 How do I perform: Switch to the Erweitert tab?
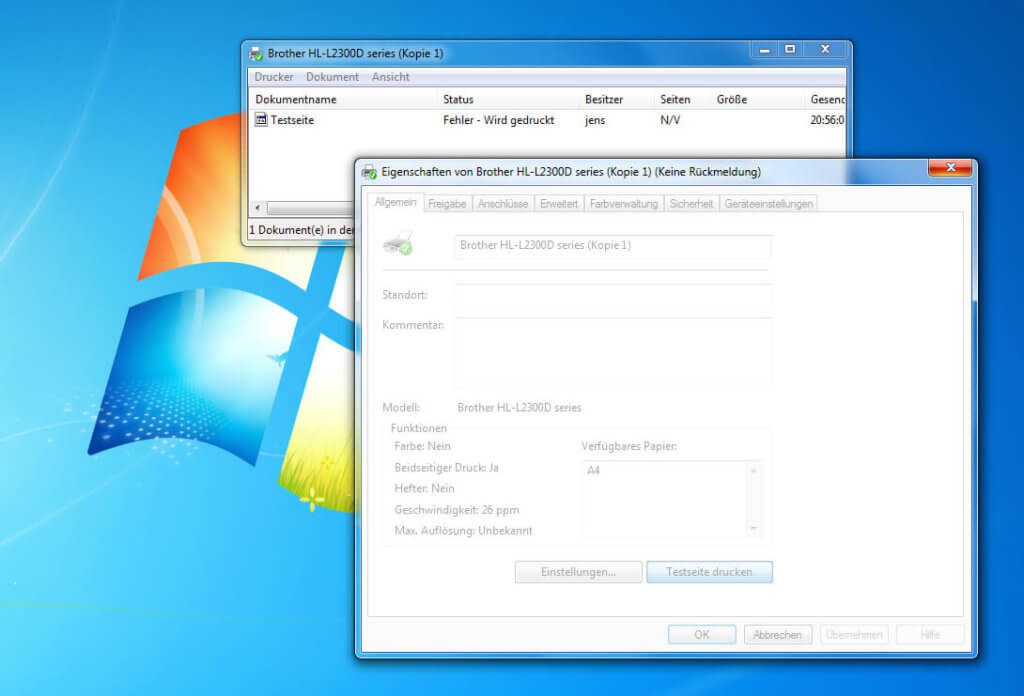(558, 203)
